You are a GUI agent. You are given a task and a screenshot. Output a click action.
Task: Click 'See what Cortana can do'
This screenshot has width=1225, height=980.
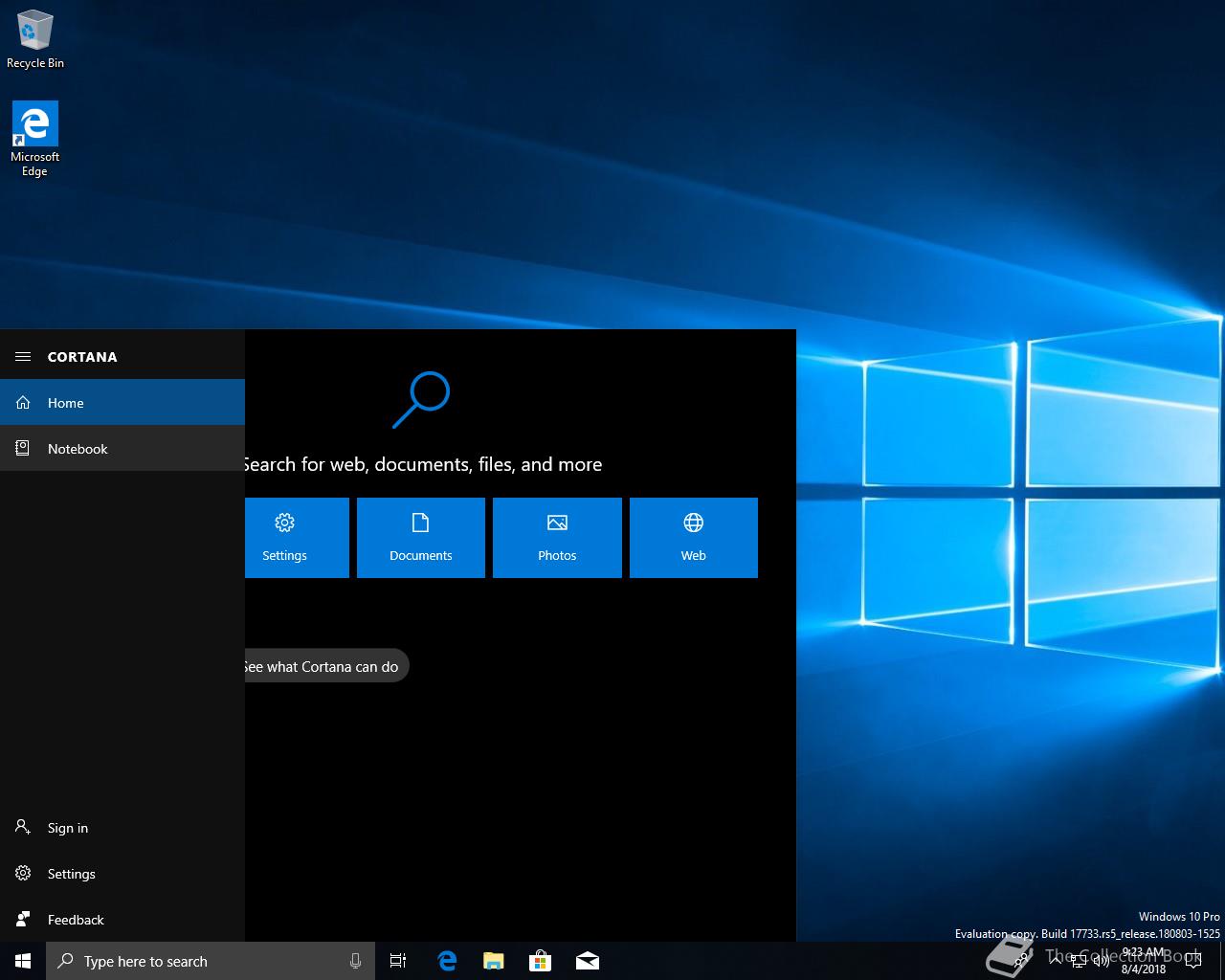[326, 666]
